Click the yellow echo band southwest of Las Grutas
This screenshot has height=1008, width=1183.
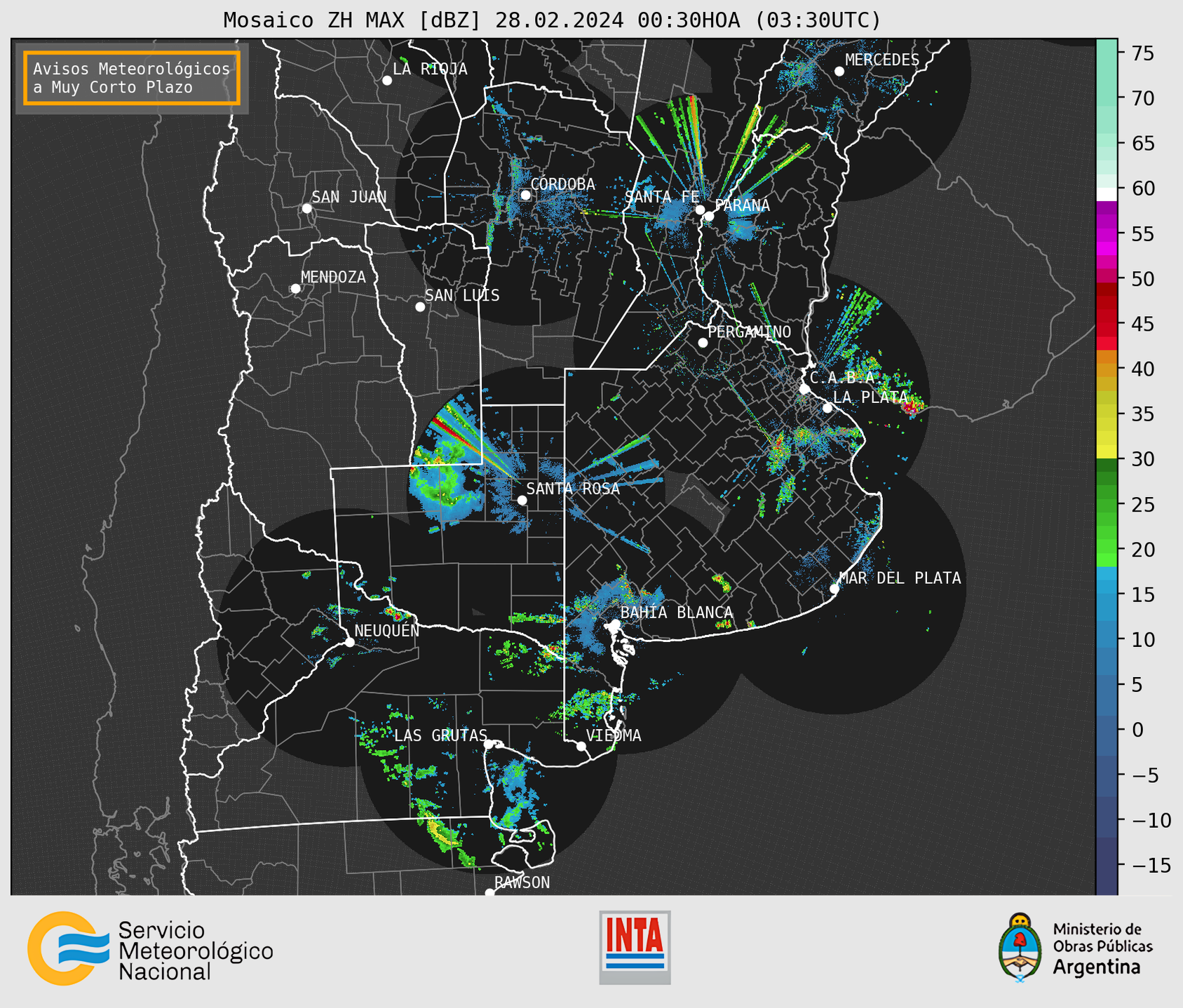[x=440, y=831]
